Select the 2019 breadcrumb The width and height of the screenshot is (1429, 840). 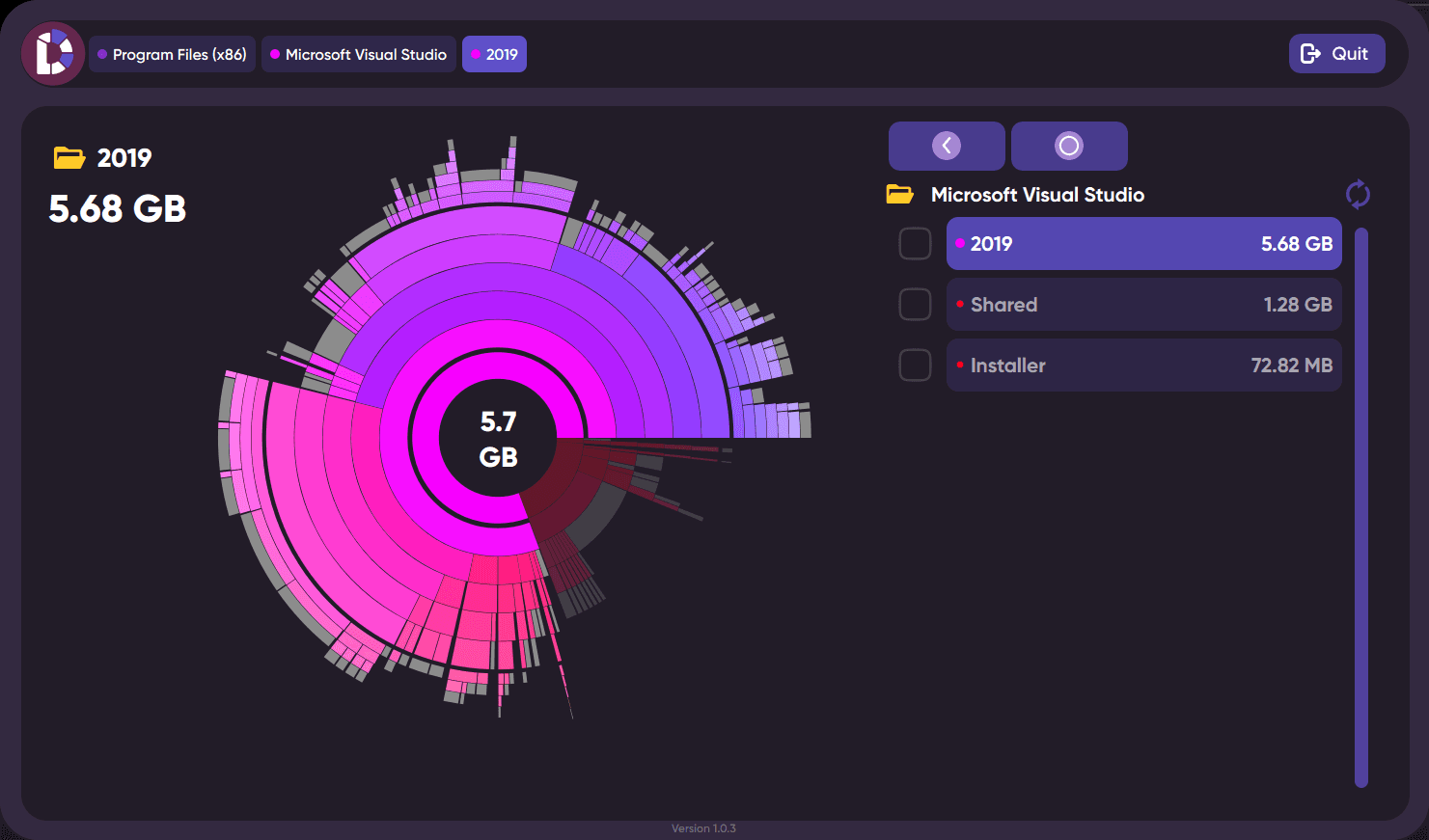pos(494,55)
